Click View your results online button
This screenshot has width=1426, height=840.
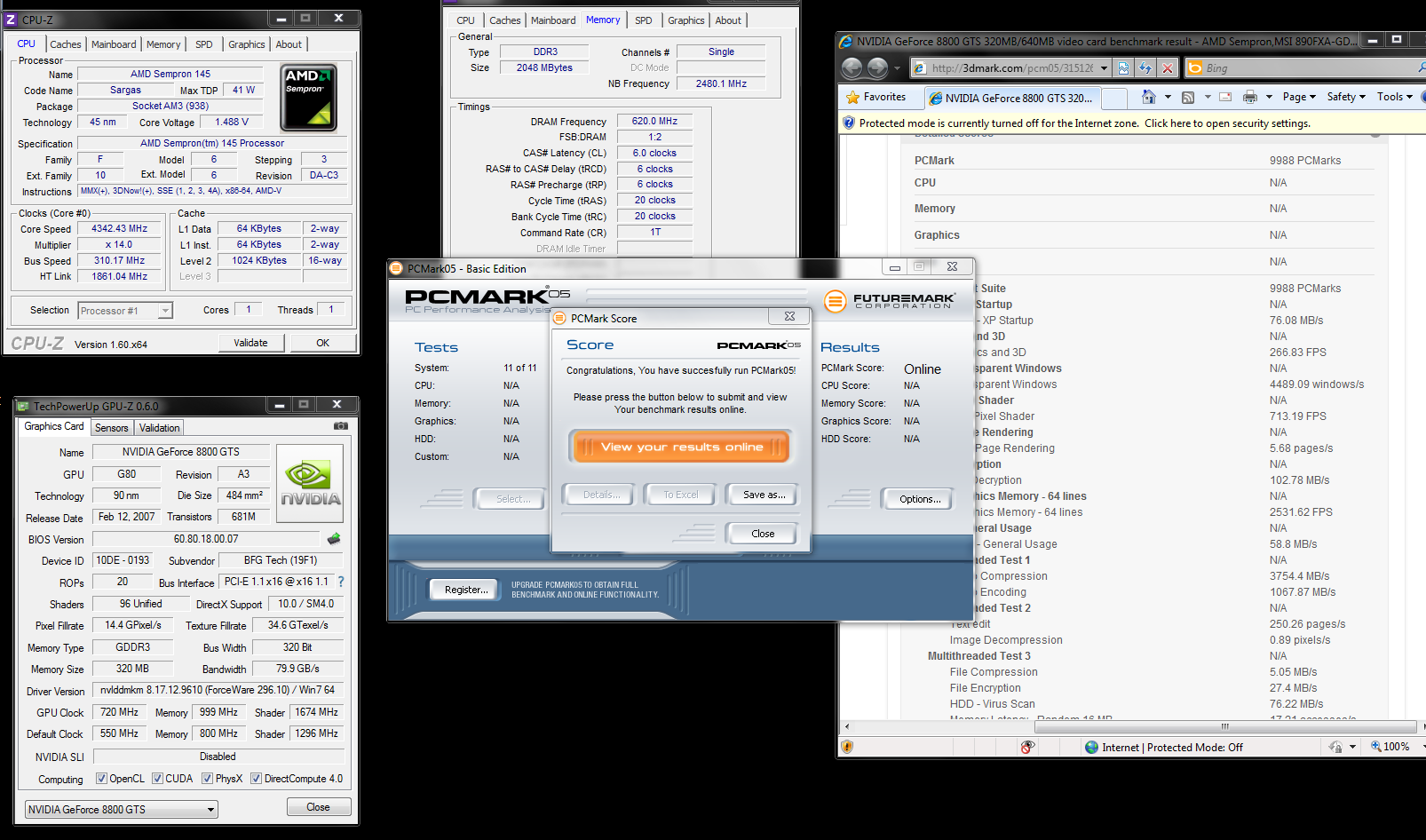pos(681,447)
